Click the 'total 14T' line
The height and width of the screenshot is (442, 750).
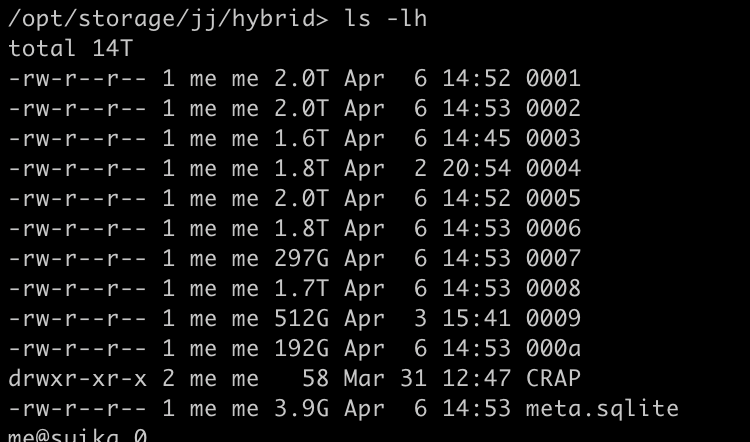tap(77, 48)
